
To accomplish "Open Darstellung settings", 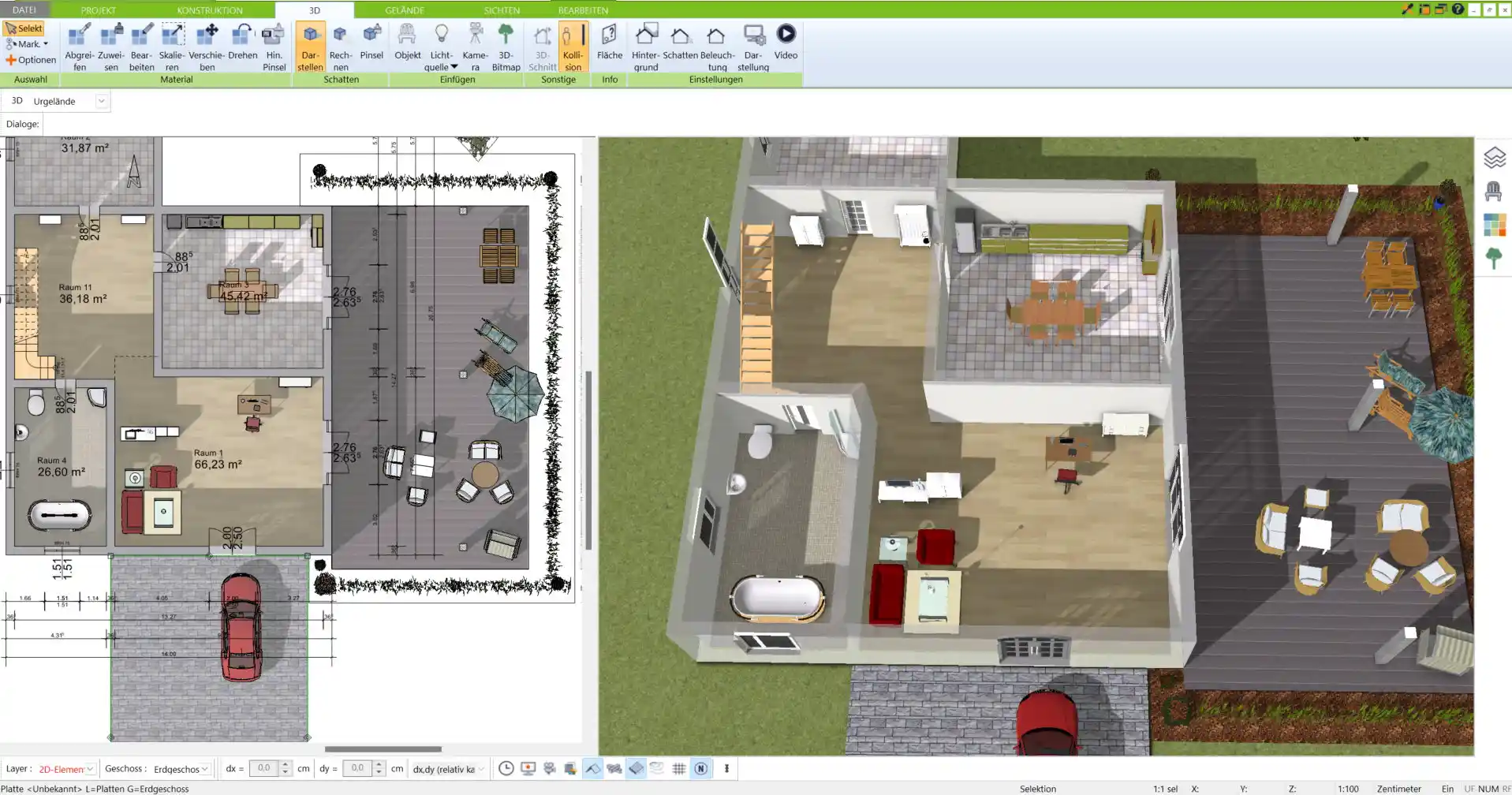I will tap(753, 47).
